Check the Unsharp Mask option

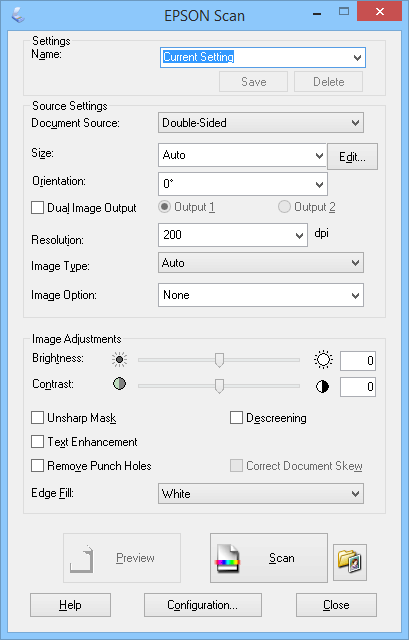(38, 418)
